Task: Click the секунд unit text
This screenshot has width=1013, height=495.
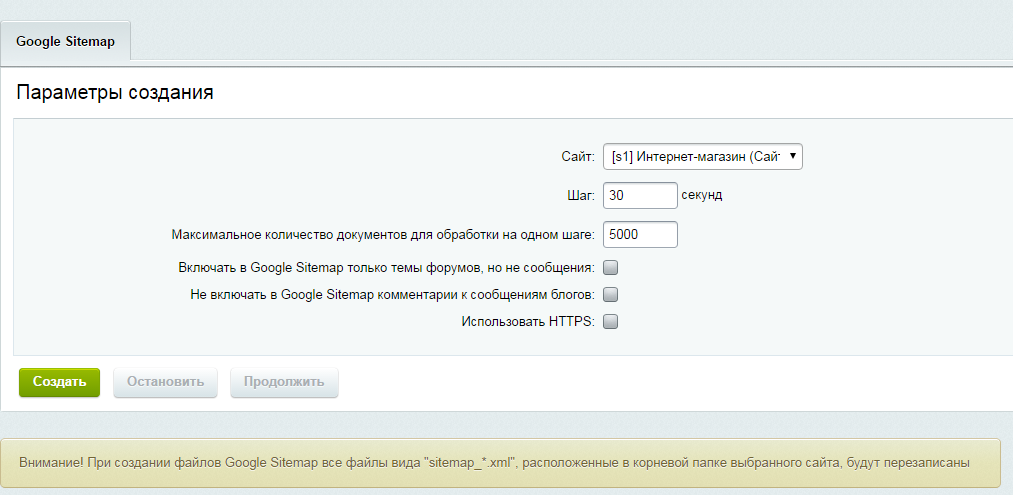Action: 702,195
